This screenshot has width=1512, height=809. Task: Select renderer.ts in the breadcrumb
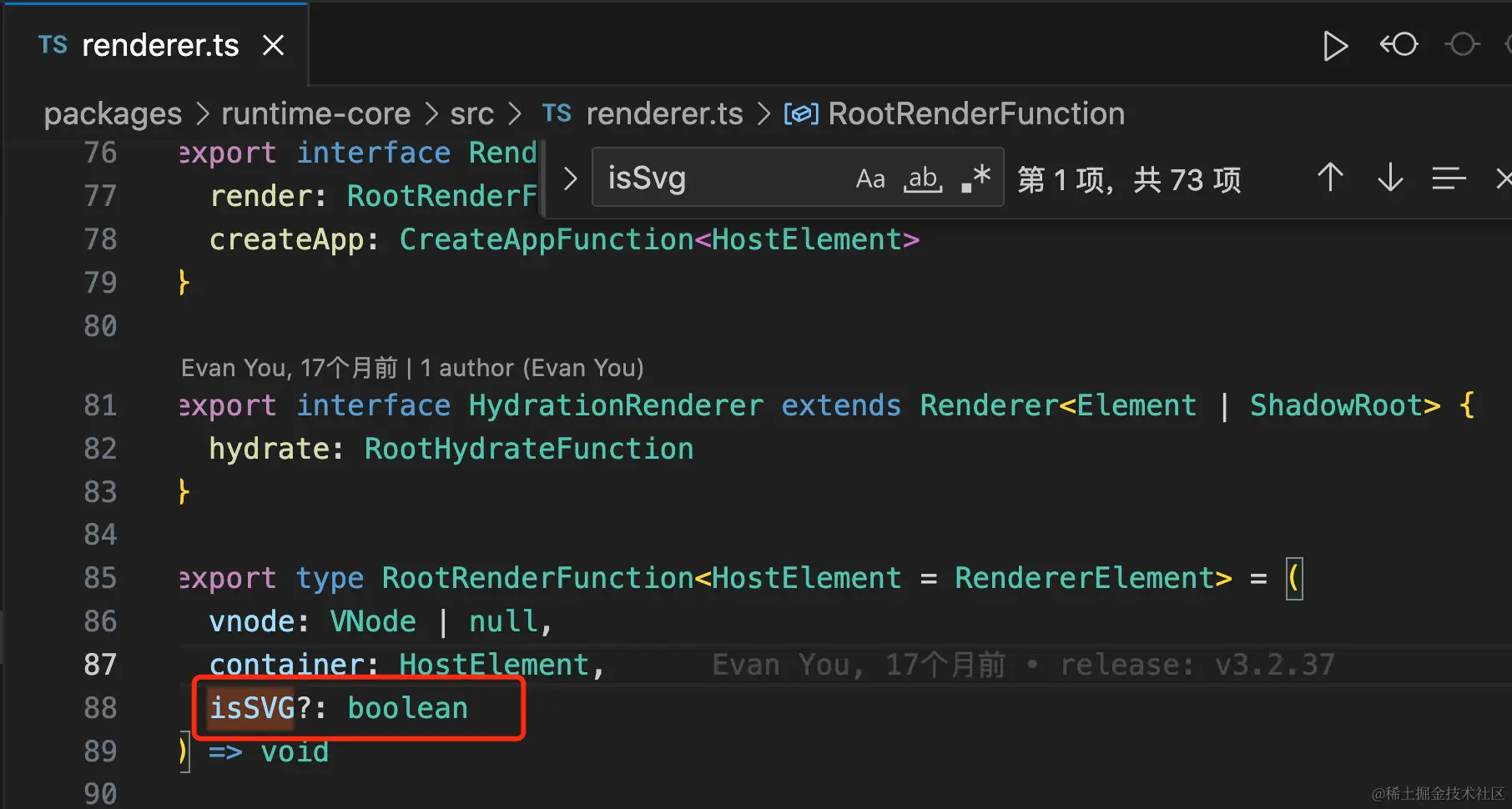[664, 113]
